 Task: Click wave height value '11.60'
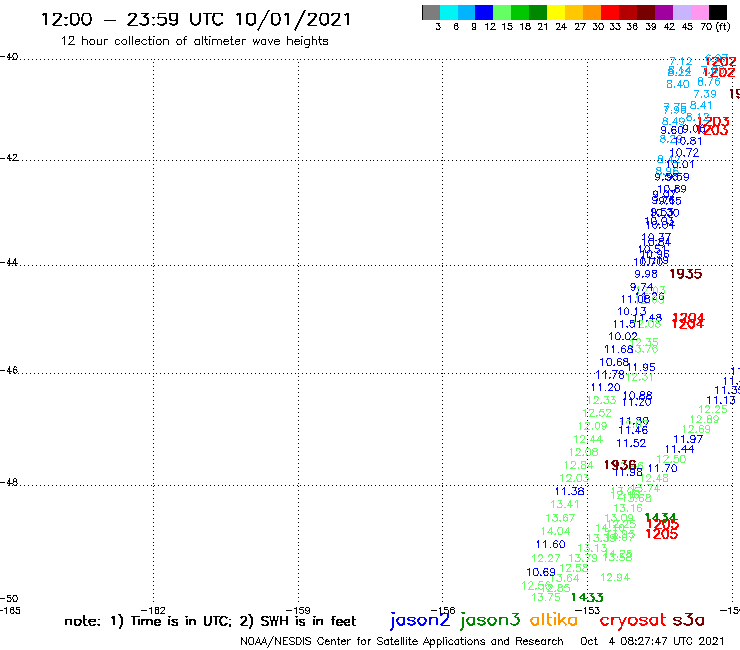[550, 544]
